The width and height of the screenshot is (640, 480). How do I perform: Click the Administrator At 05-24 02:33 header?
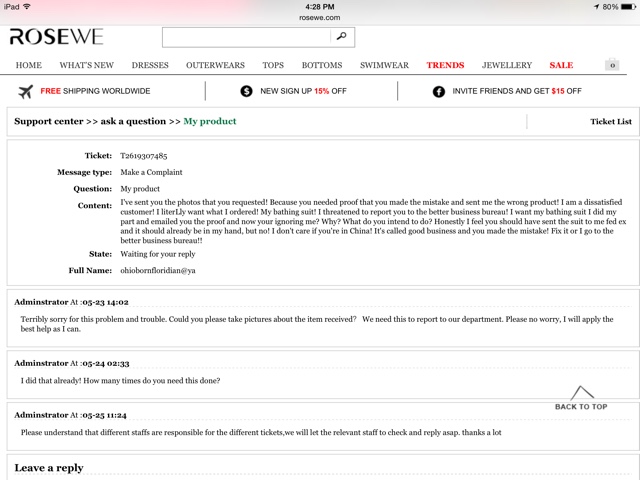point(72,363)
